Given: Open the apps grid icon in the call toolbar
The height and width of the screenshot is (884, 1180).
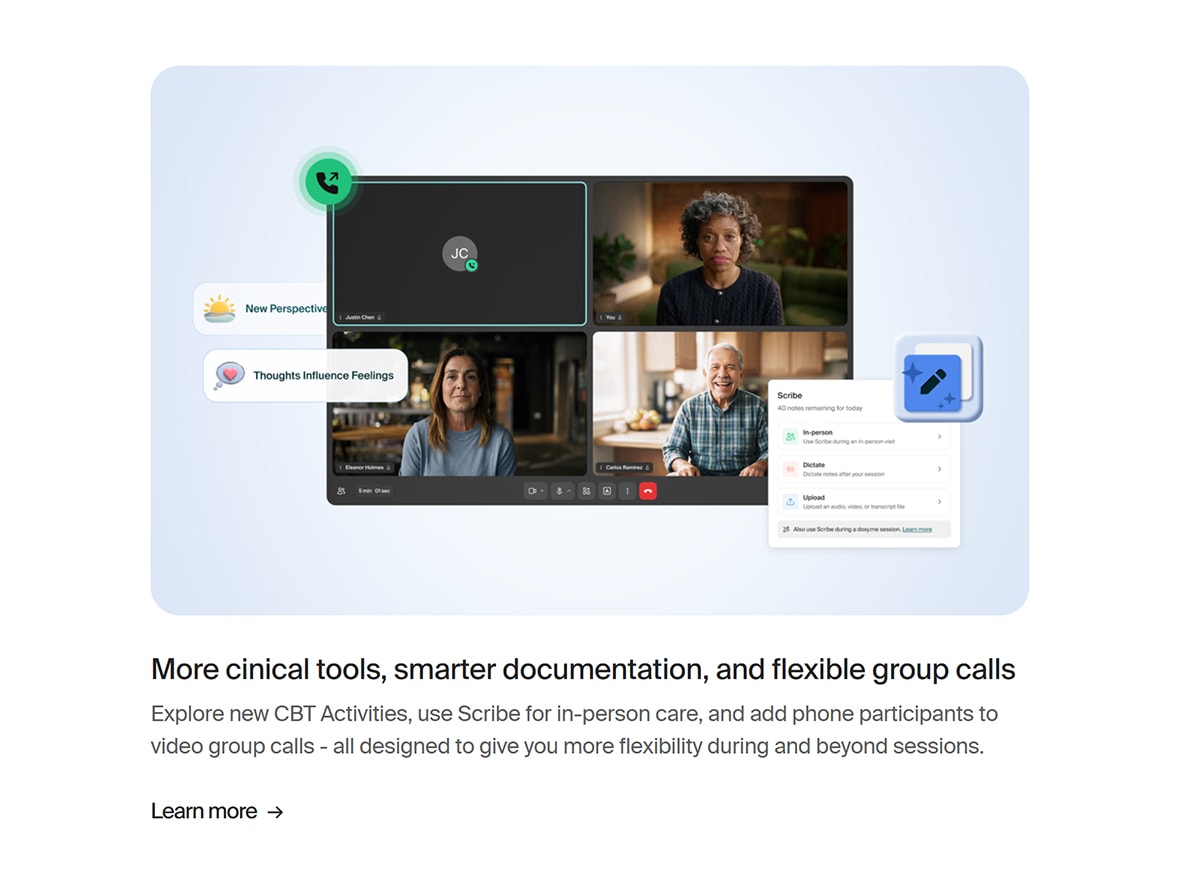Looking at the screenshot, I should pos(586,491).
